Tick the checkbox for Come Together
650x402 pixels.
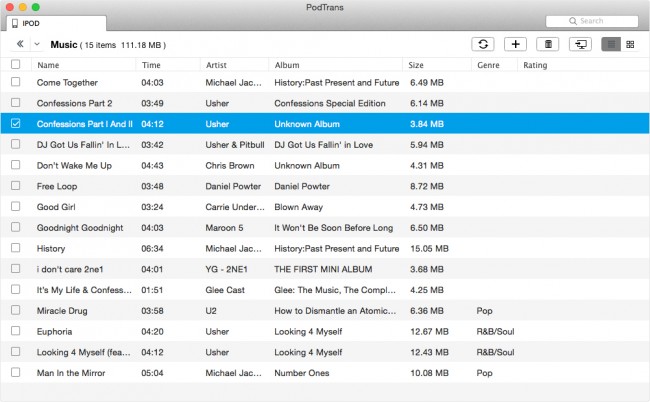(x=15, y=82)
